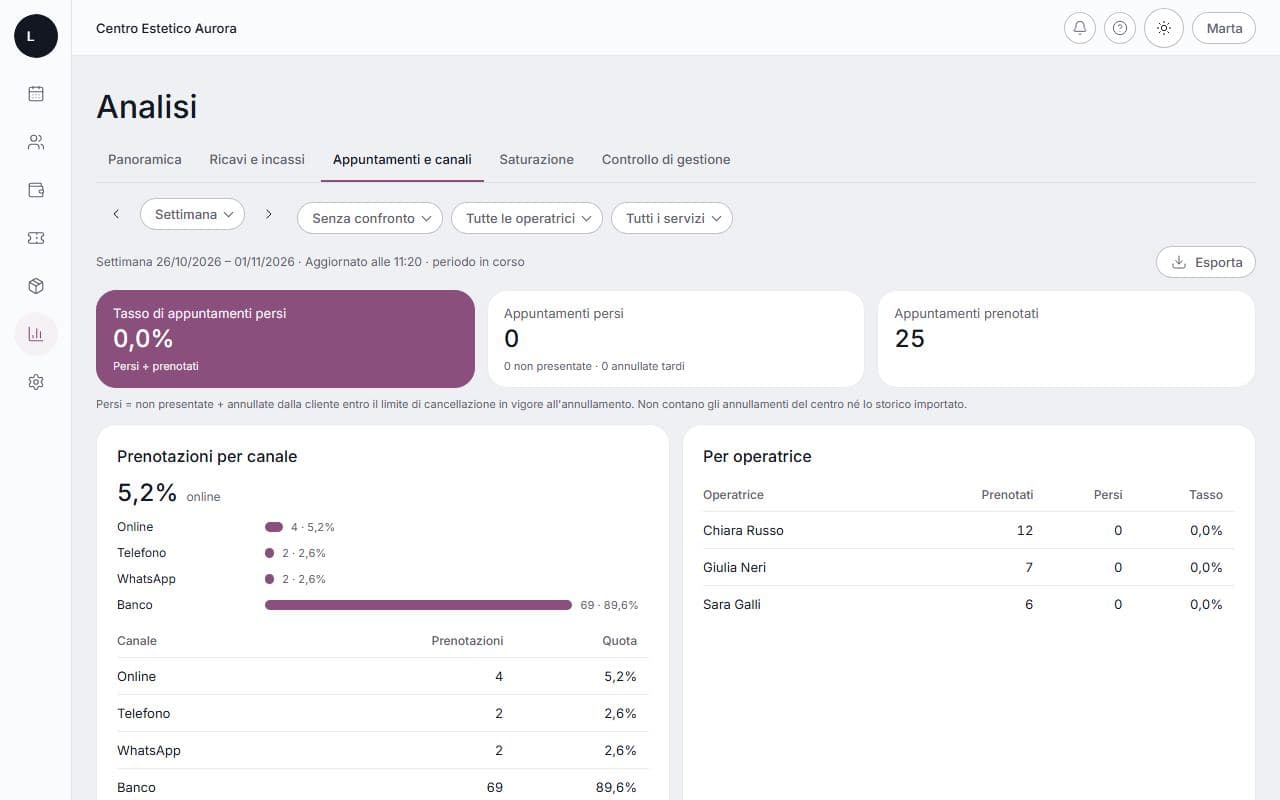1280x800 pixels.
Task: Click the Sara Galli row
Action: [968, 604]
